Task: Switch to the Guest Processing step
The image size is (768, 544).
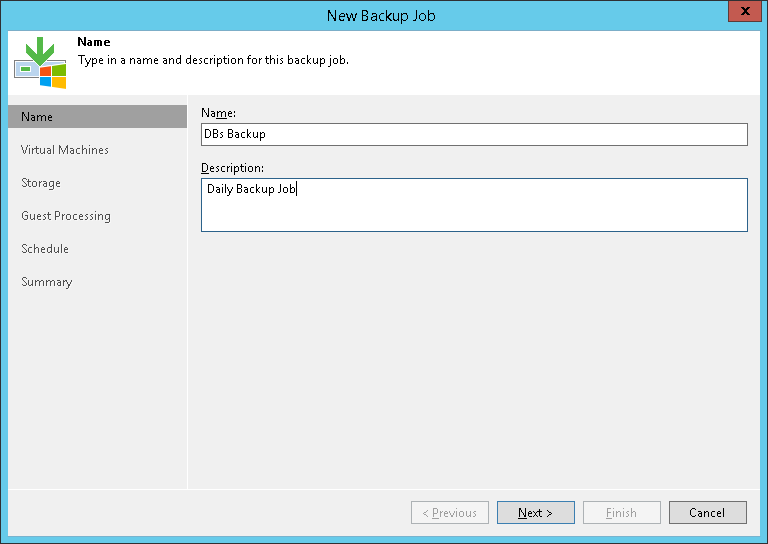Action: pos(66,216)
